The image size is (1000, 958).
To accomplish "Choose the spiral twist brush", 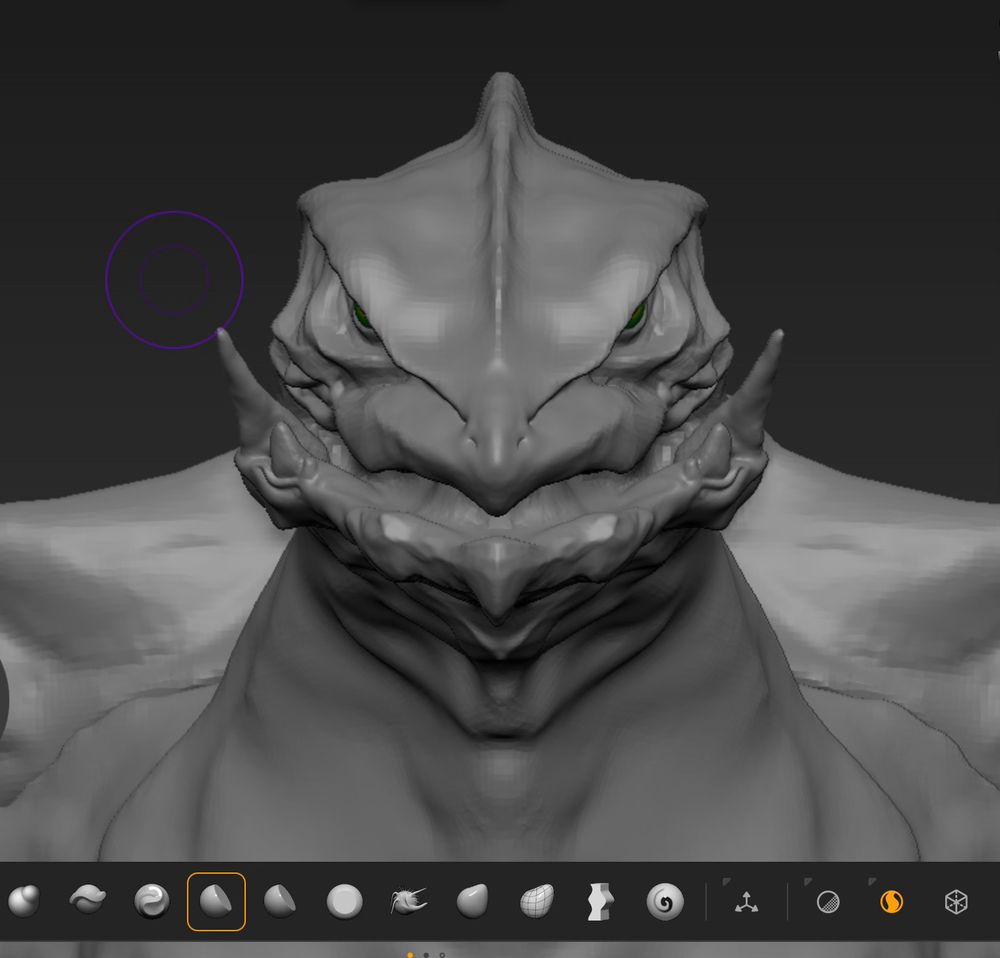I will 665,902.
